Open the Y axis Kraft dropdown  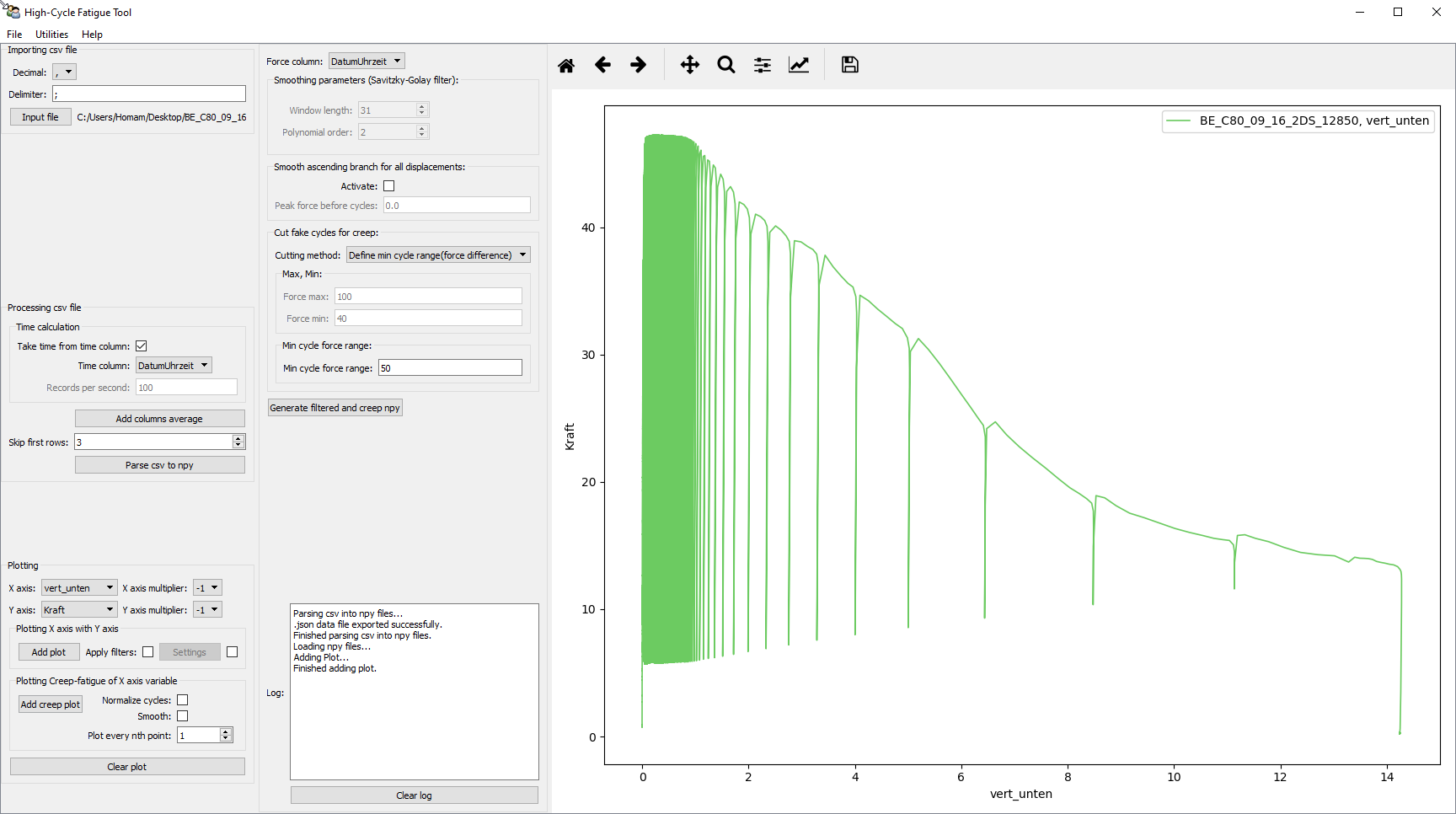pos(79,610)
